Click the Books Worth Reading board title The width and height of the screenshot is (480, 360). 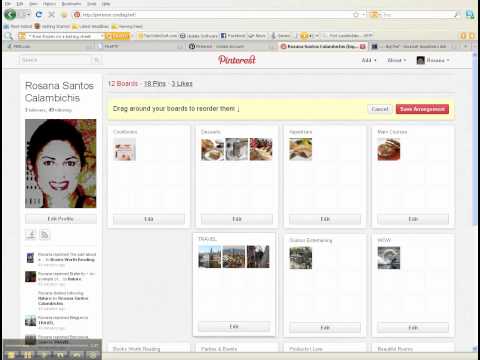click(136, 349)
